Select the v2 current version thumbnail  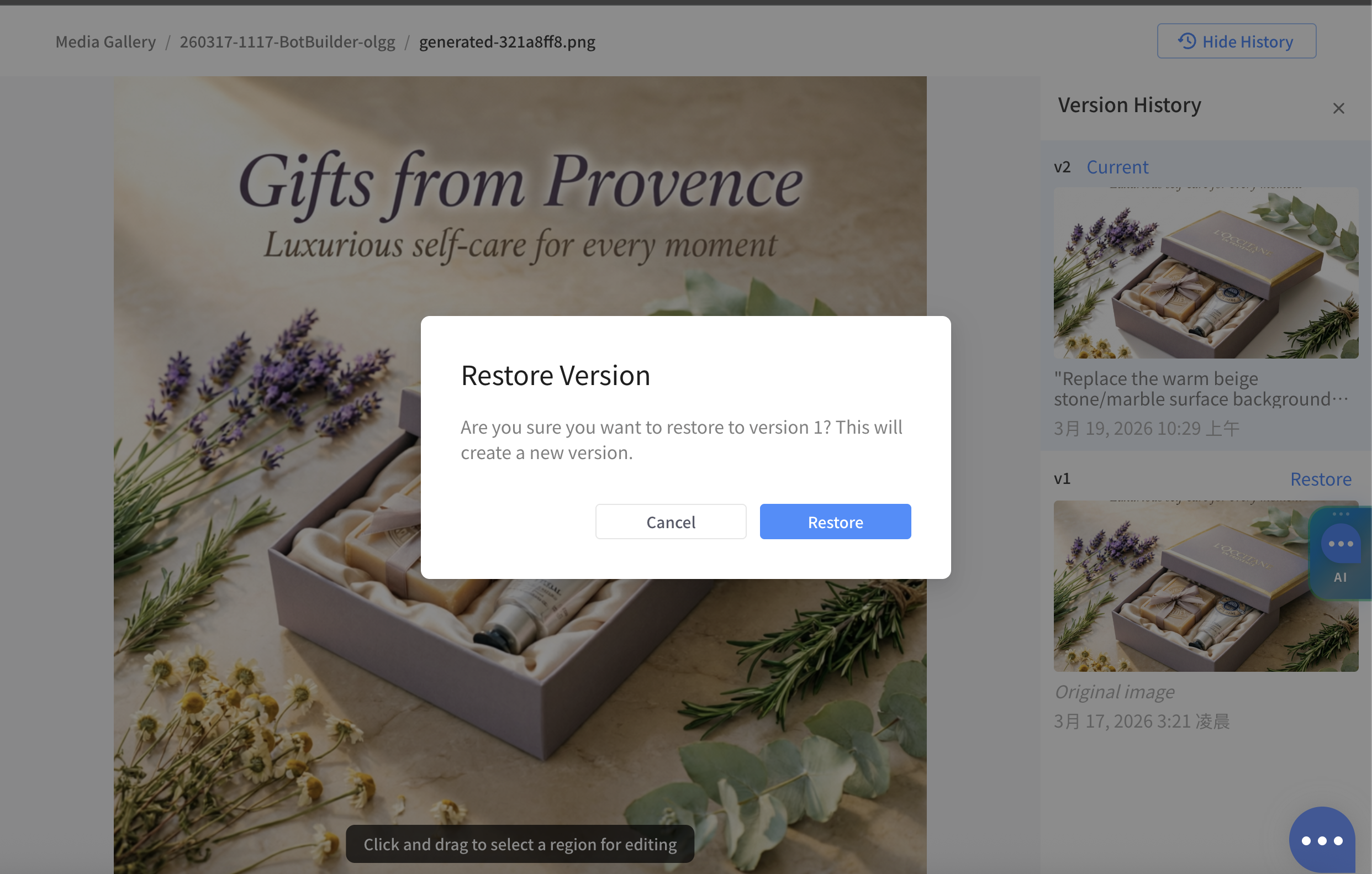point(1206,273)
